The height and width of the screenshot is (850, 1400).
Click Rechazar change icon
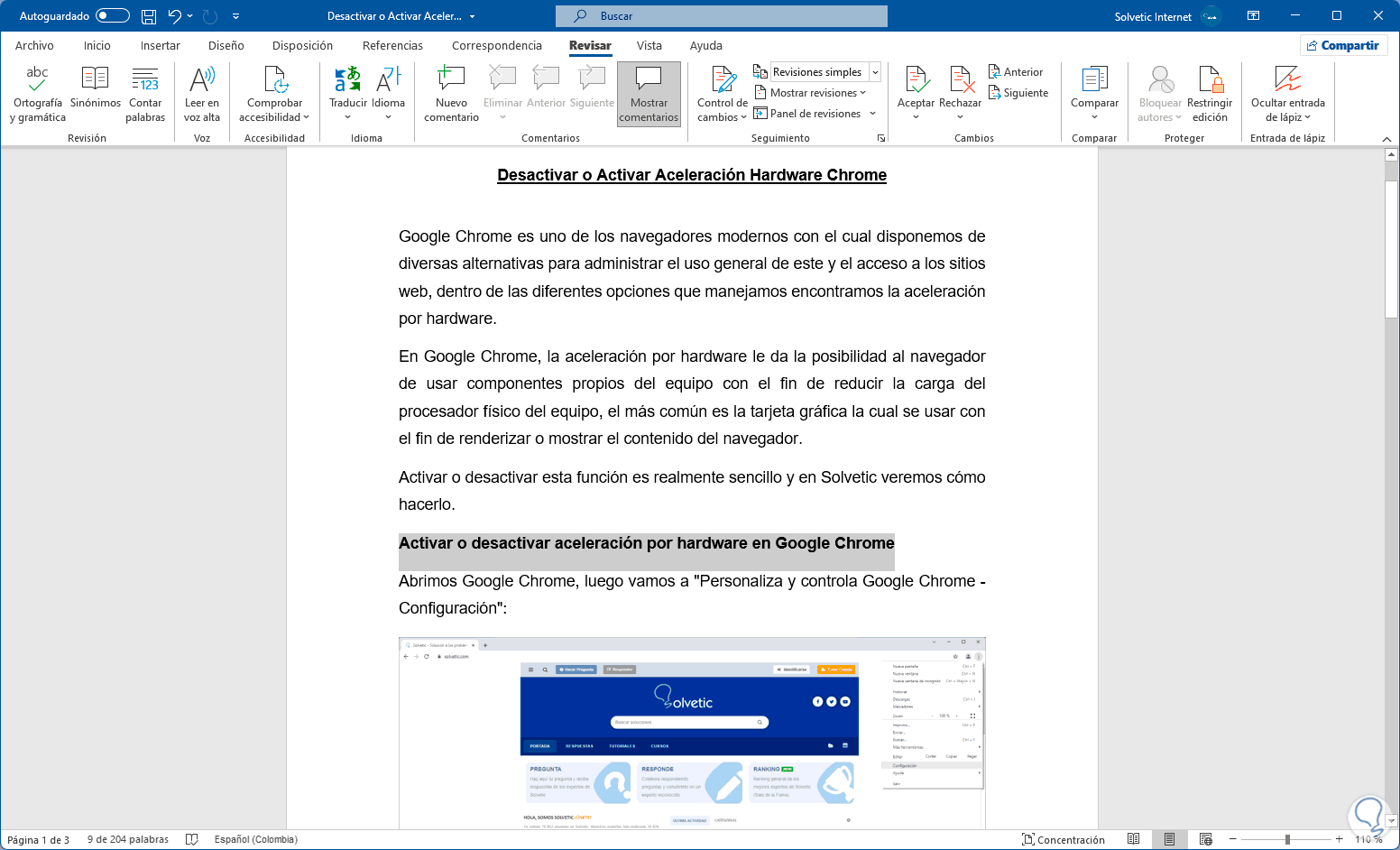point(960,80)
